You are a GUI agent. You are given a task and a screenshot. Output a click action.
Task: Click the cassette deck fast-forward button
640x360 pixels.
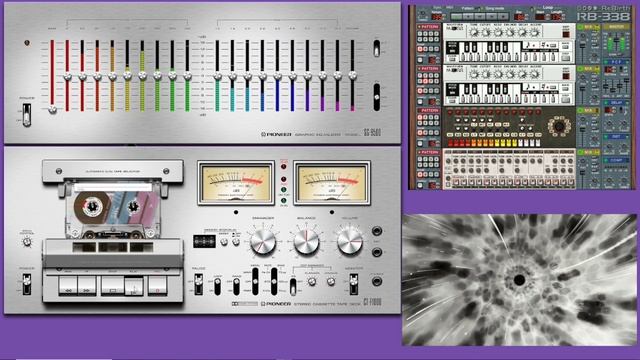pyautogui.click(x=87, y=284)
